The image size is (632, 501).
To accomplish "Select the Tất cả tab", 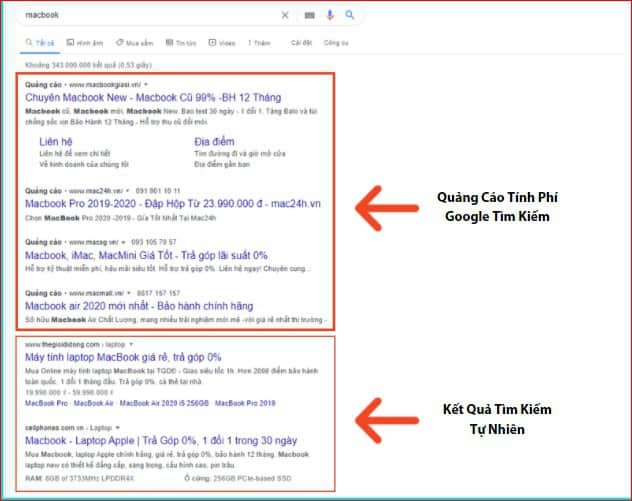I will pos(40,43).
